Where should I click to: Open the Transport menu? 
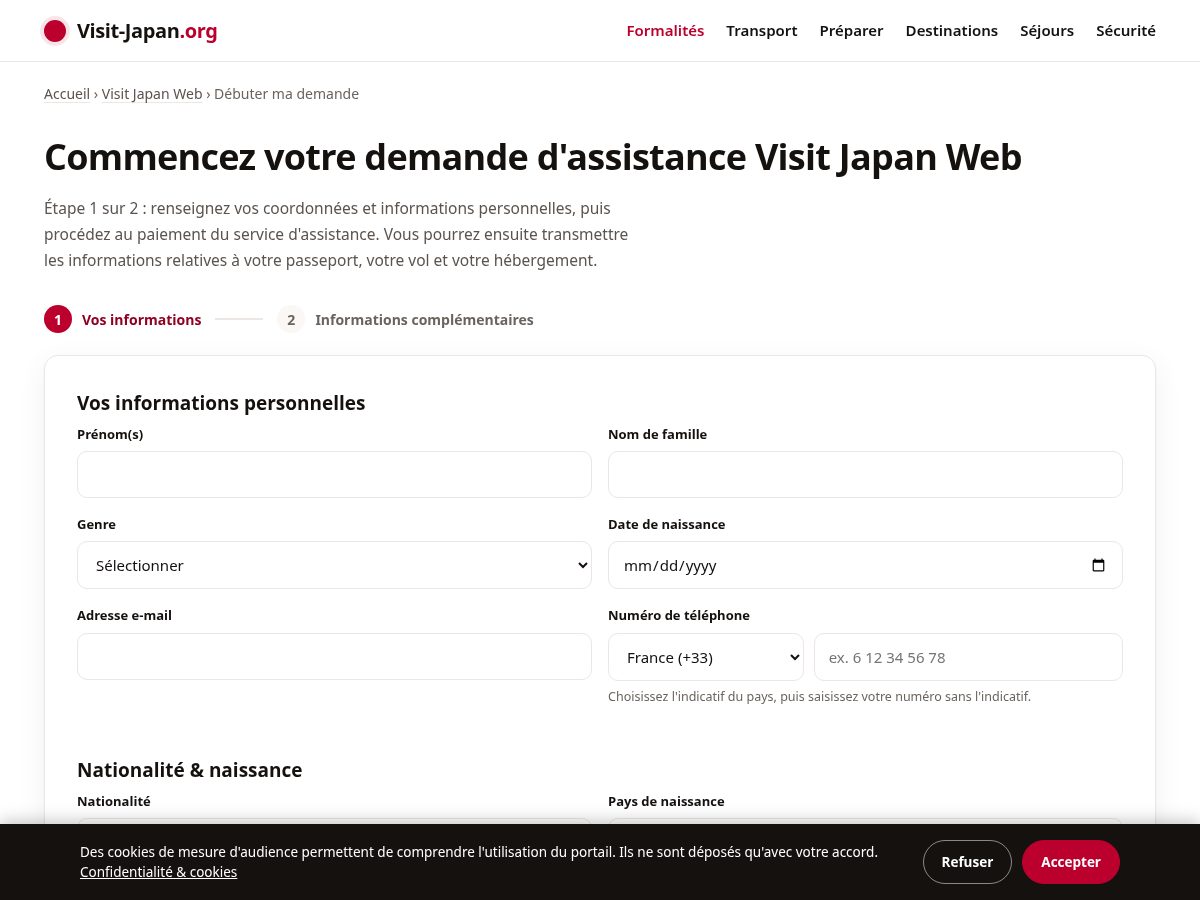[762, 31]
